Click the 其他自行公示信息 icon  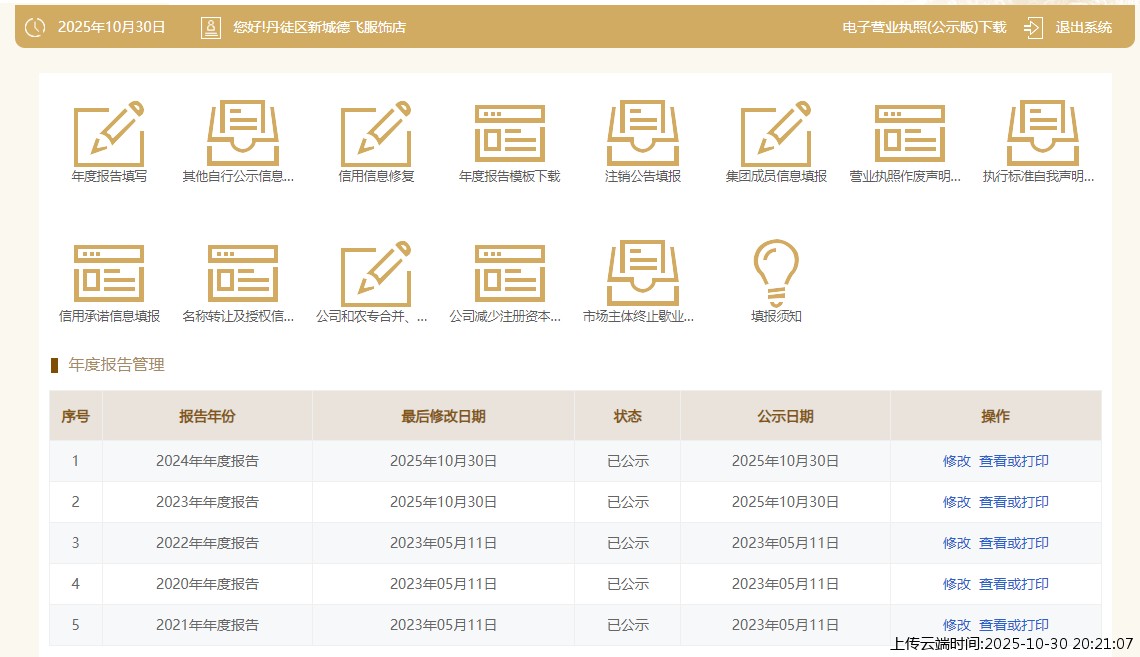click(x=243, y=135)
